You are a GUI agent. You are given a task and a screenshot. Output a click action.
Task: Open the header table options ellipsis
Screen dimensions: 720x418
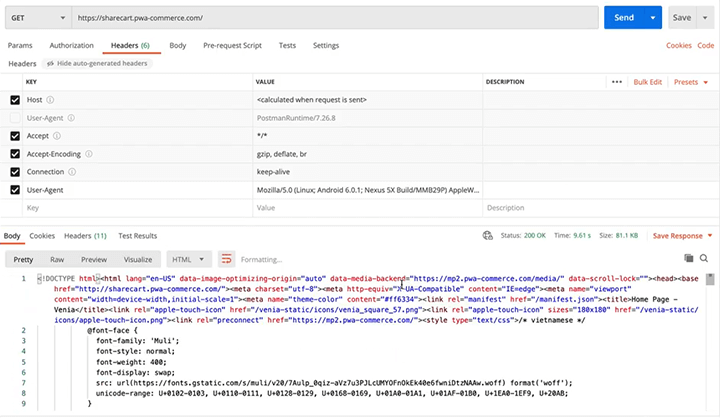(617, 82)
